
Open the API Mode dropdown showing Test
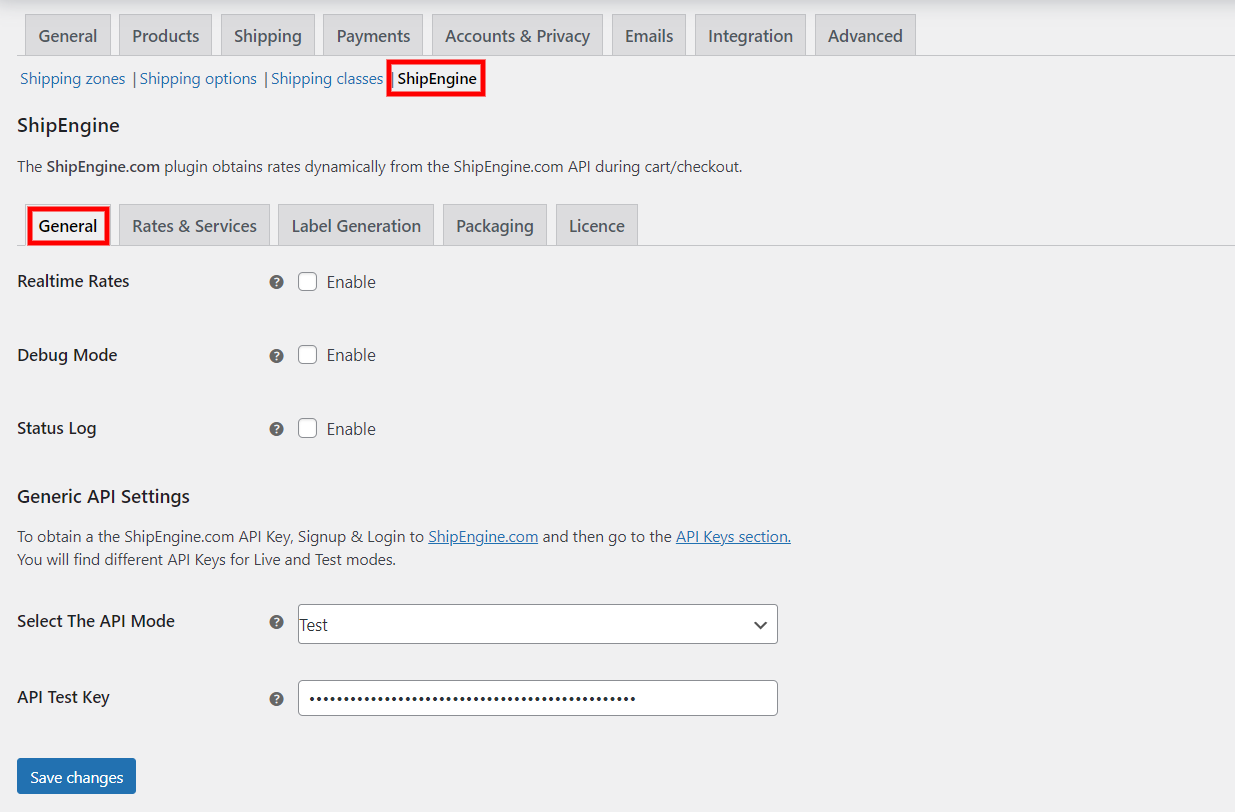pyautogui.click(x=538, y=624)
